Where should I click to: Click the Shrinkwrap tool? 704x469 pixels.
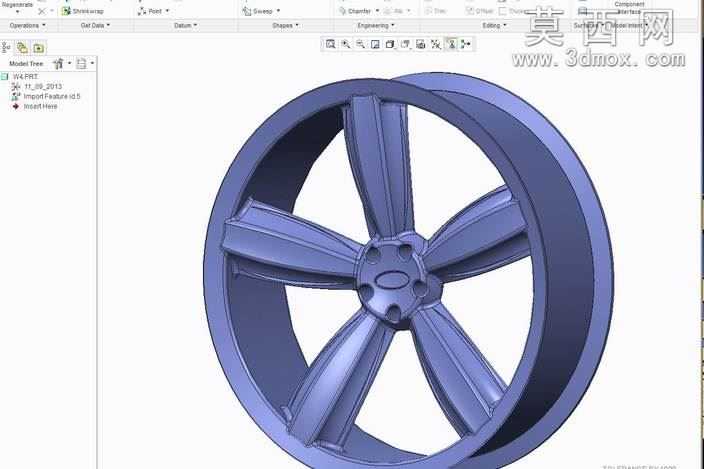pyautogui.click(x=83, y=11)
